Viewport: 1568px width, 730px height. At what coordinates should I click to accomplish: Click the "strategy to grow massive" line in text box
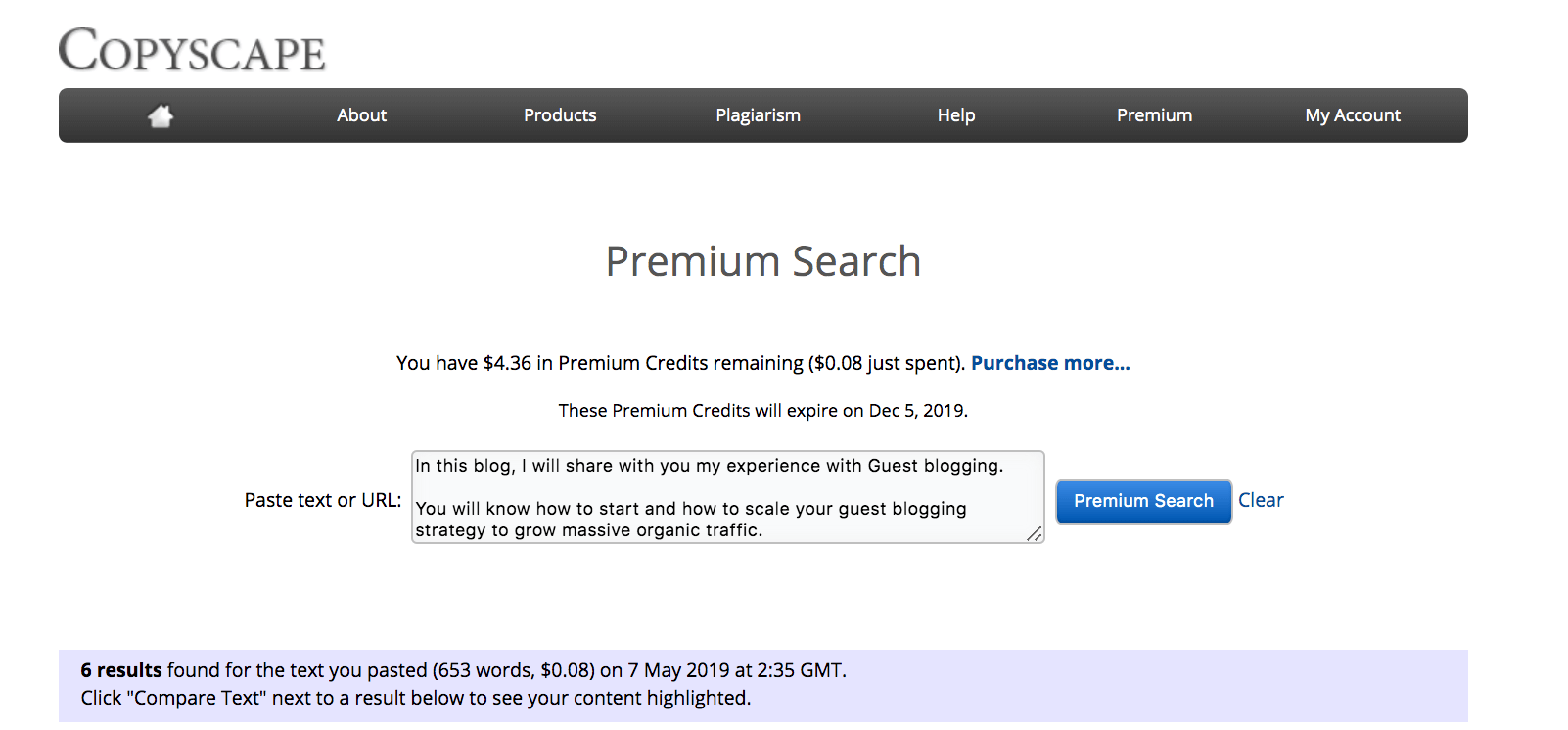pyautogui.click(x=588, y=530)
